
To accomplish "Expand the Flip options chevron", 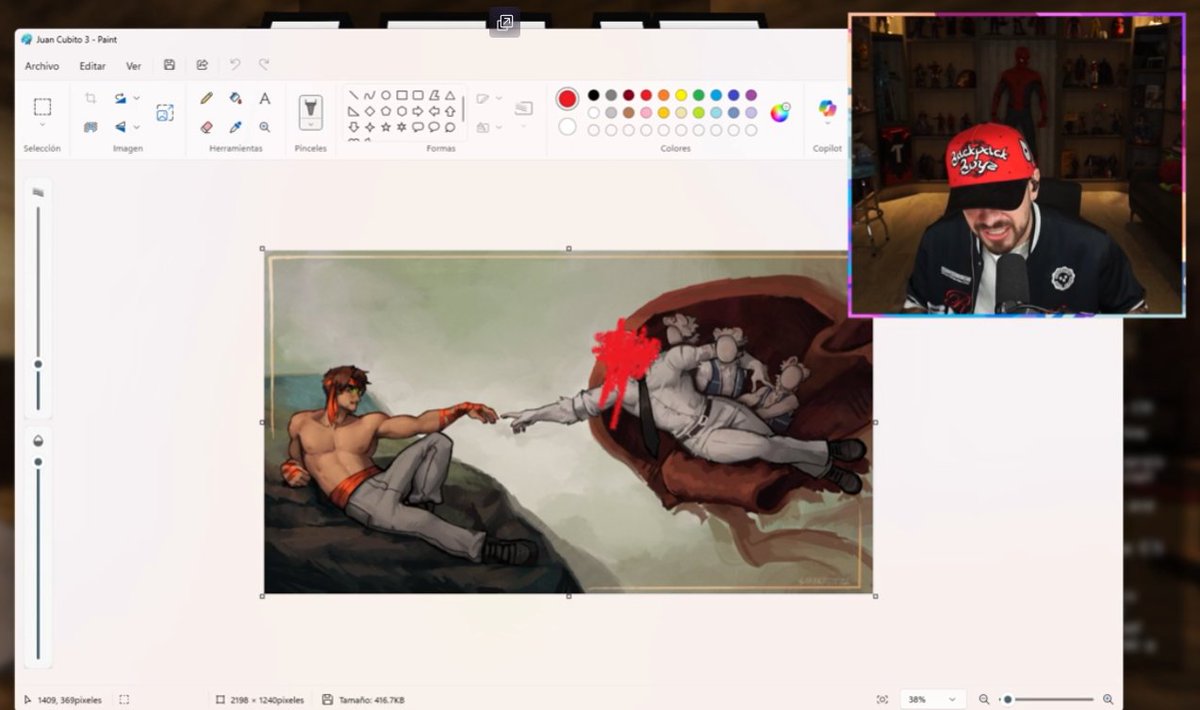I will (137, 127).
